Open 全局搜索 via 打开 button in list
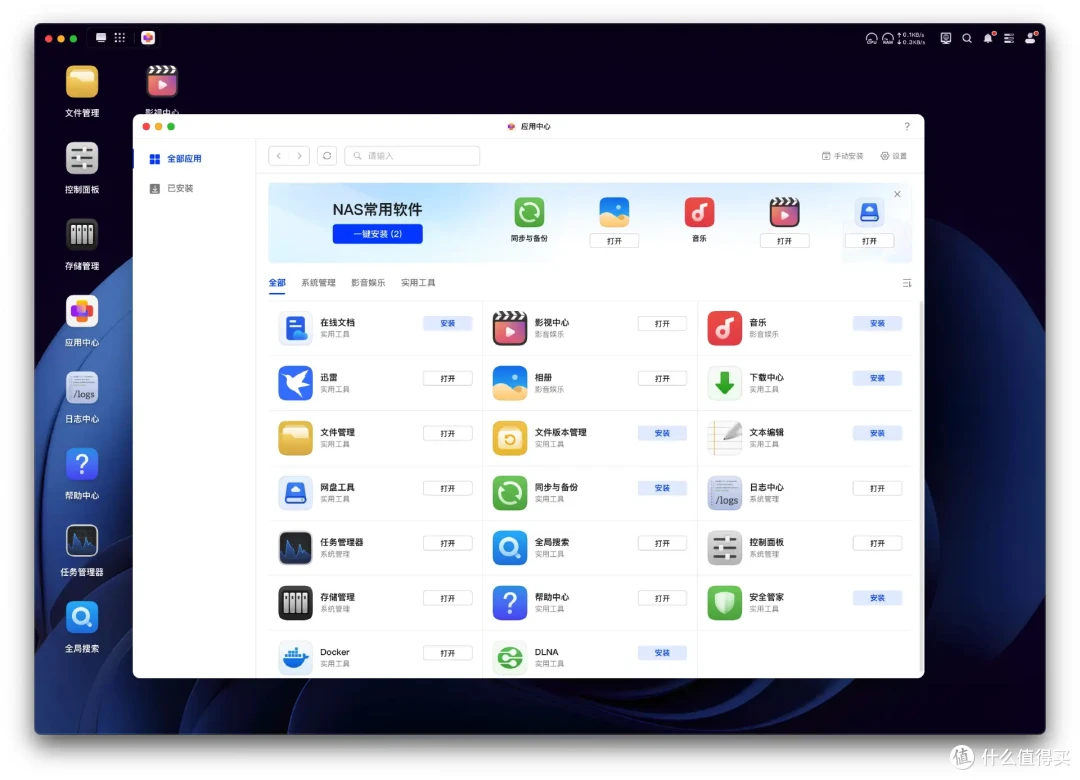This screenshot has height=780, width=1080. 662,543
